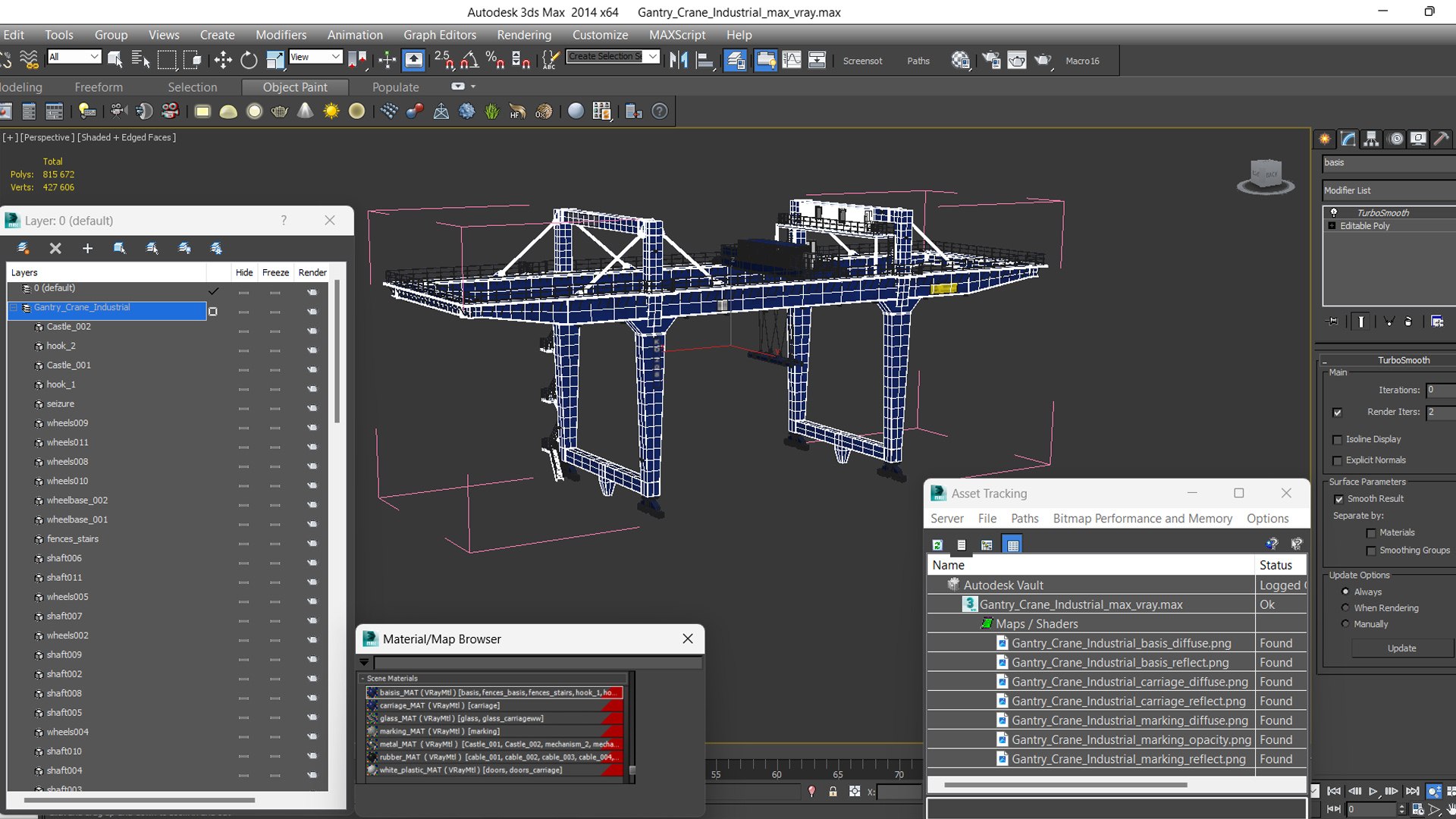Open the Rendering menu
The image size is (1456, 819).
524,35
